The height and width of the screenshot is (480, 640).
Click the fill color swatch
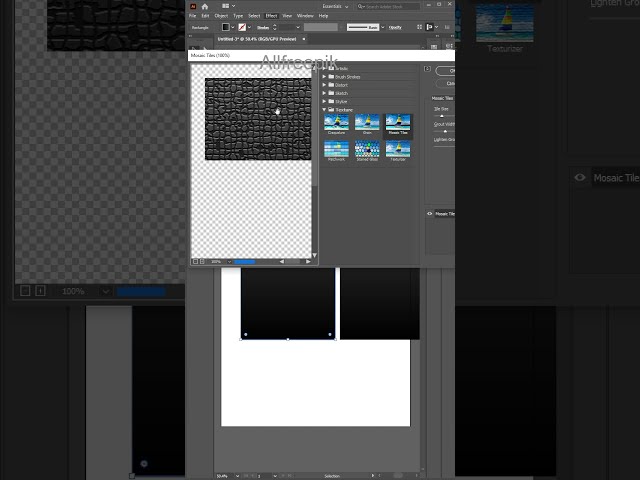pos(226,27)
